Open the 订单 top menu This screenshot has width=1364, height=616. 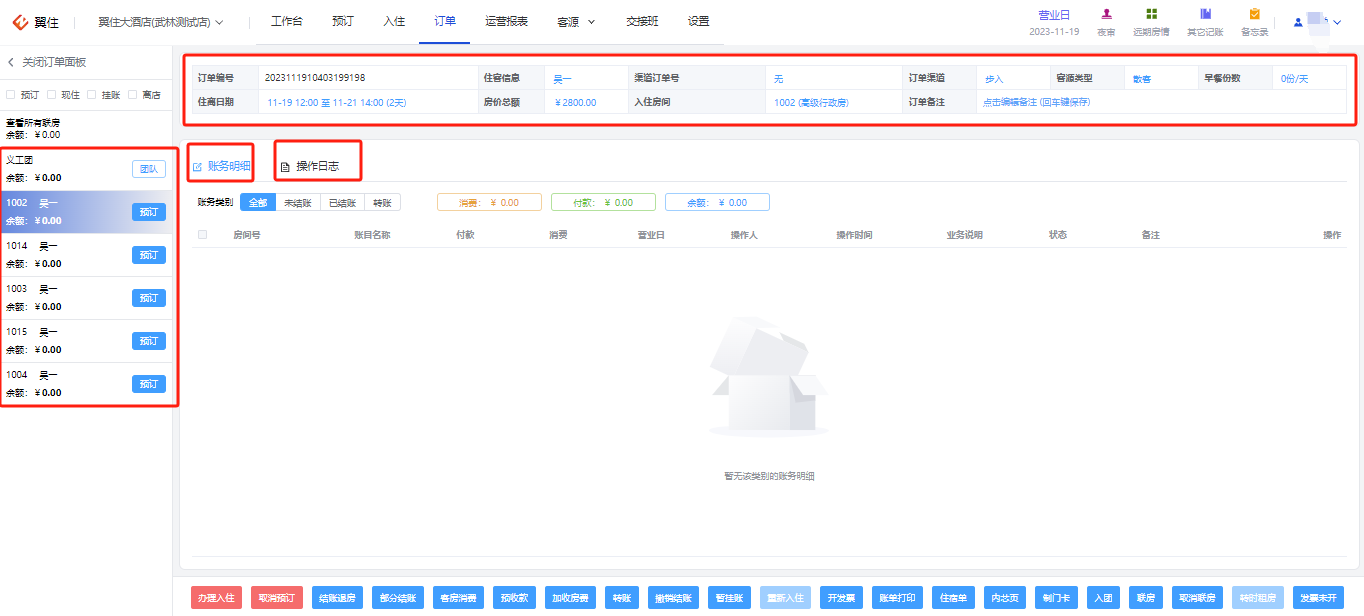tap(445, 21)
